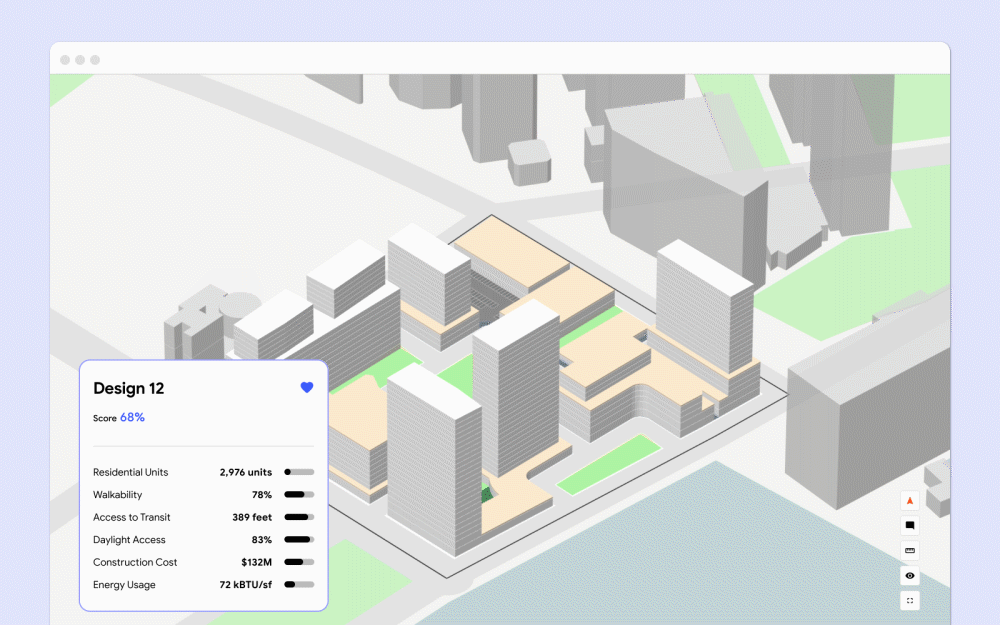This screenshot has height=625, width=1000.
Task: Click the red window close dot
Action: tap(65, 60)
